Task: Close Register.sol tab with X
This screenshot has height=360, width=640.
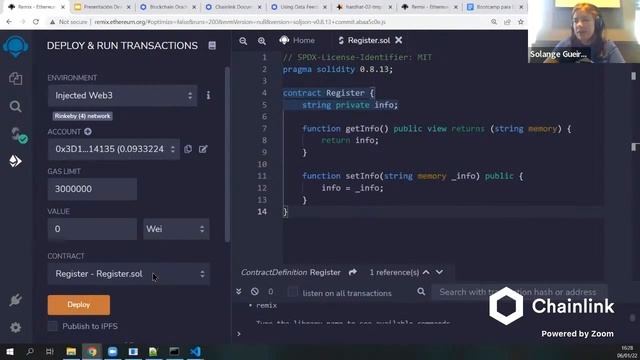Action: point(399,40)
